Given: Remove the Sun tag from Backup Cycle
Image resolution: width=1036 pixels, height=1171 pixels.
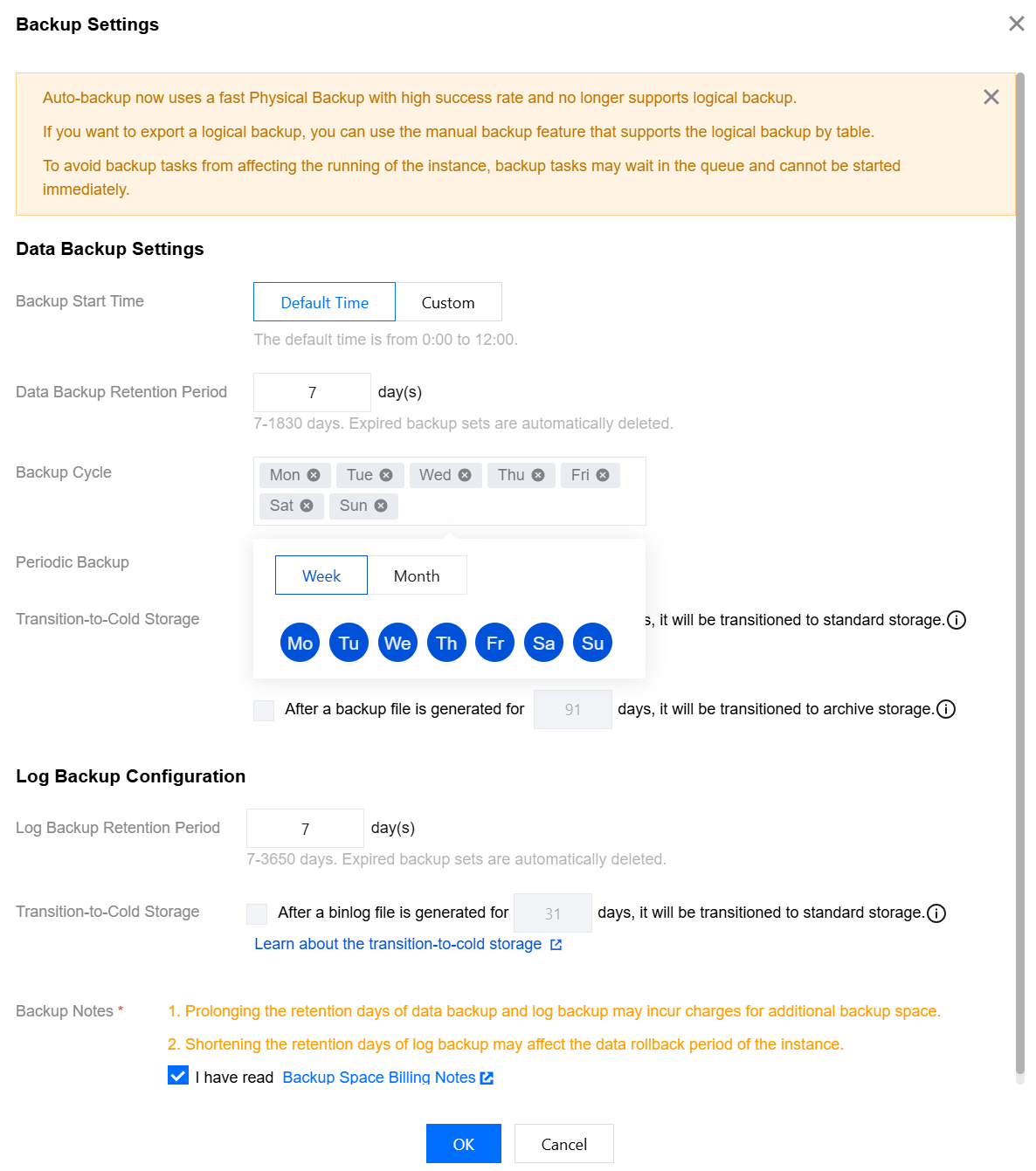Looking at the screenshot, I should click(x=381, y=506).
